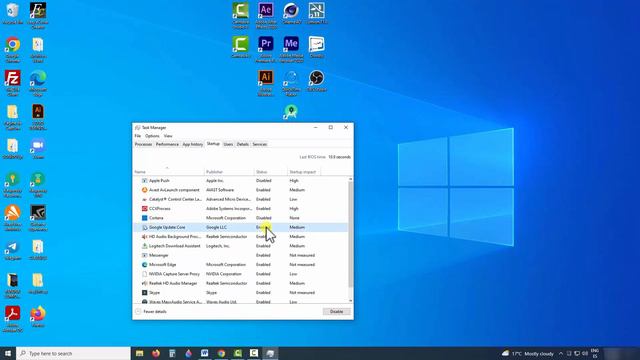640x360 pixels.
Task: Collapse Task Manager with Fewer details
Action: (151, 311)
